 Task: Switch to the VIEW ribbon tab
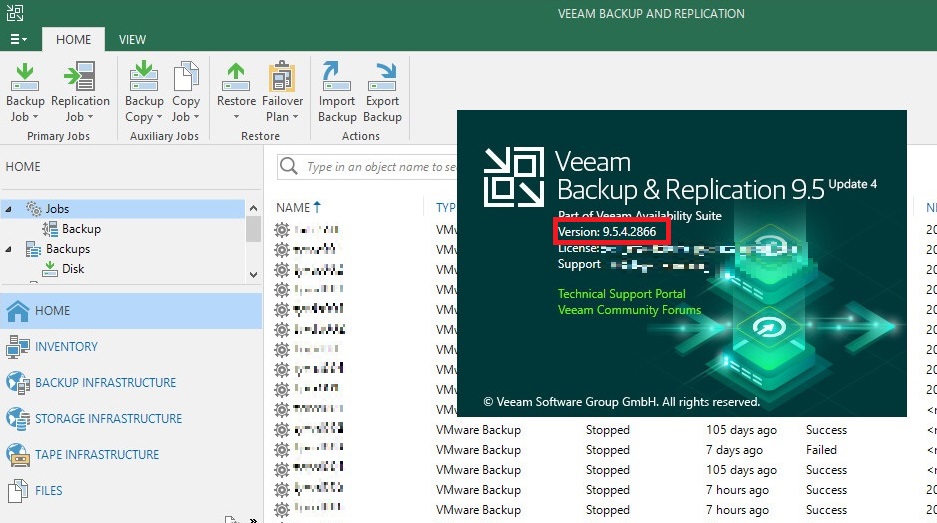(132, 39)
